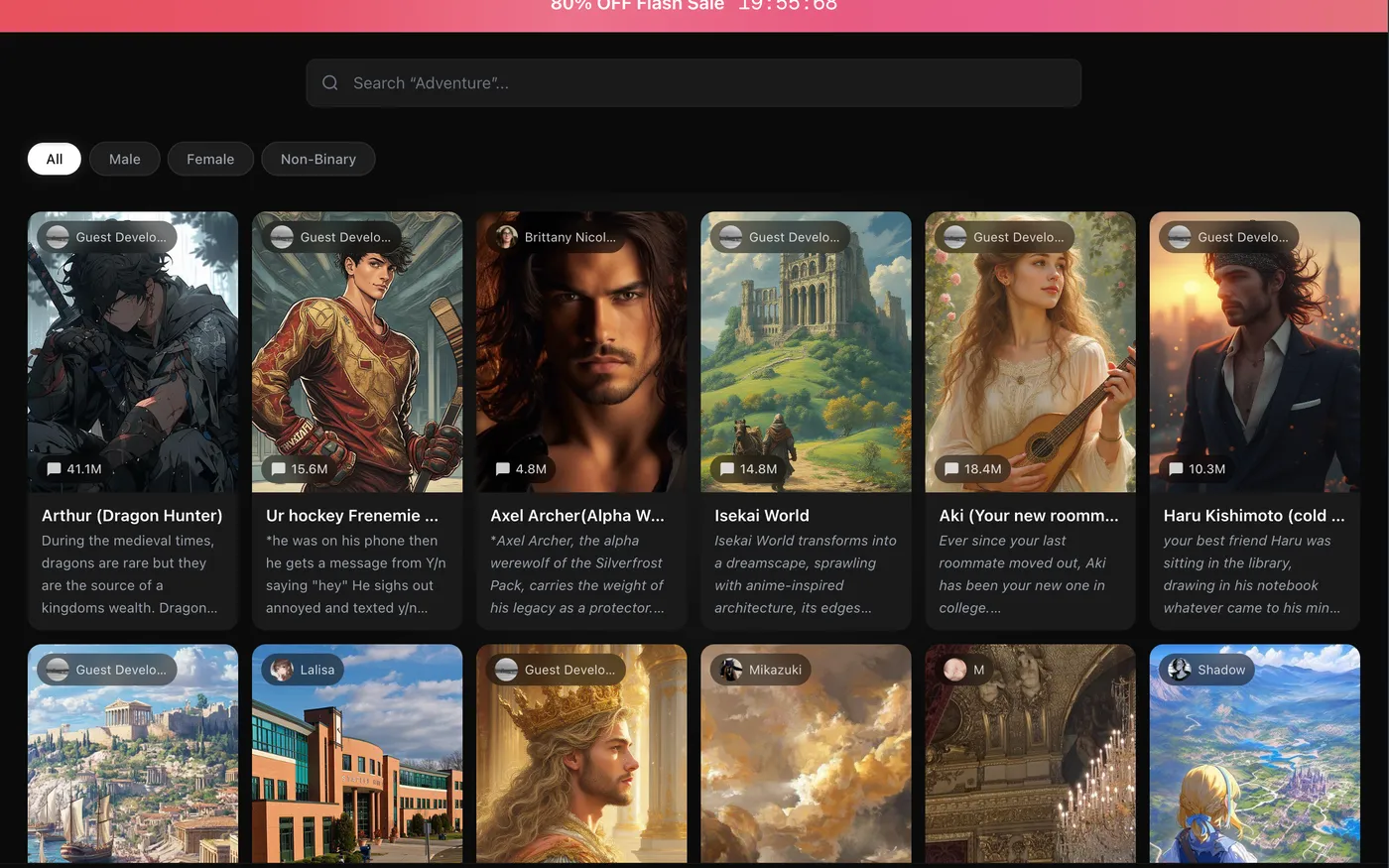Click Isekai World dreamscape description
The height and width of the screenshot is (868, 1389).
click(x=806, y=574)
